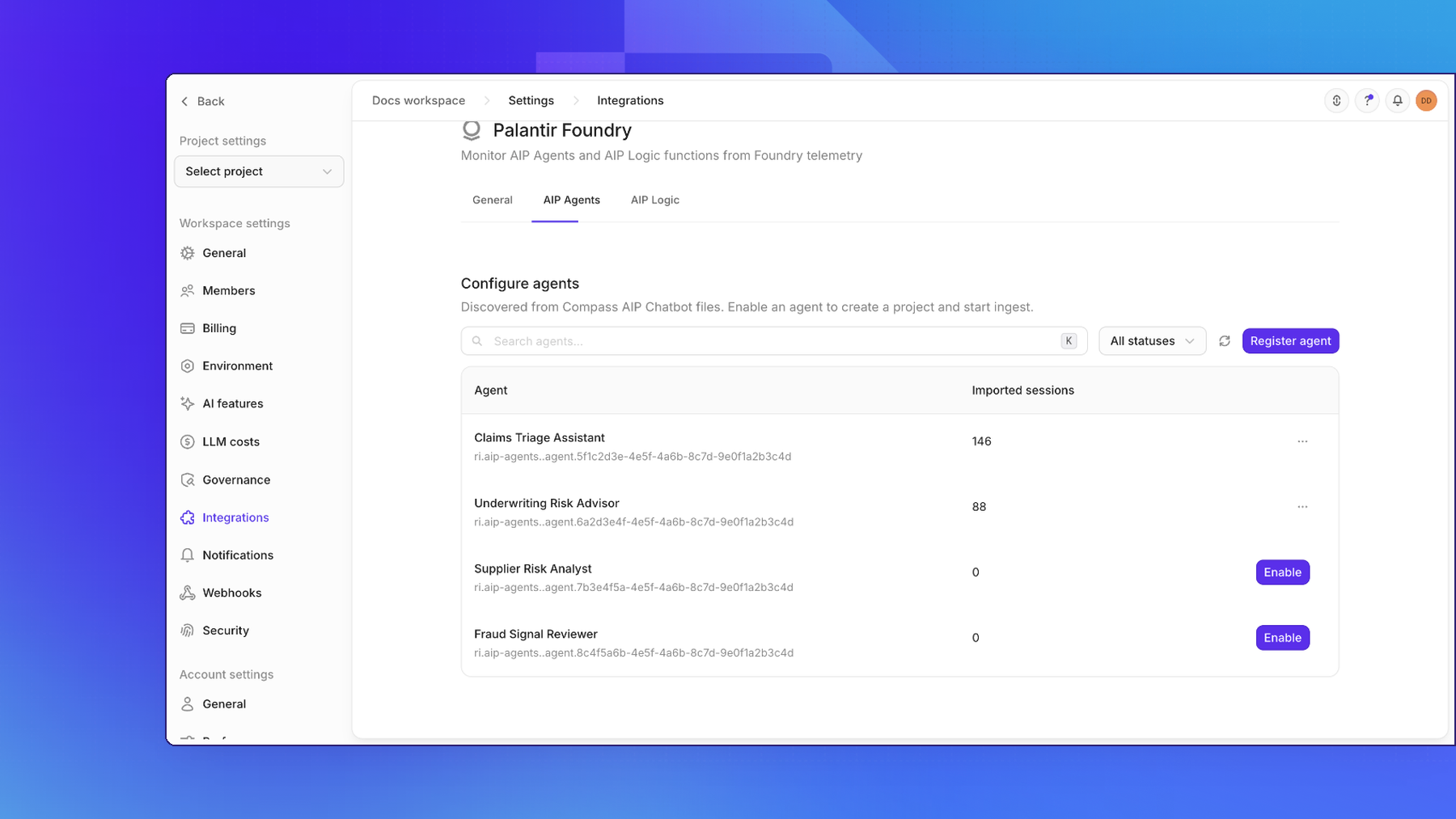
Task: Enable the Fraud Signal Reviewer agent
Action: pos(1282,638)
